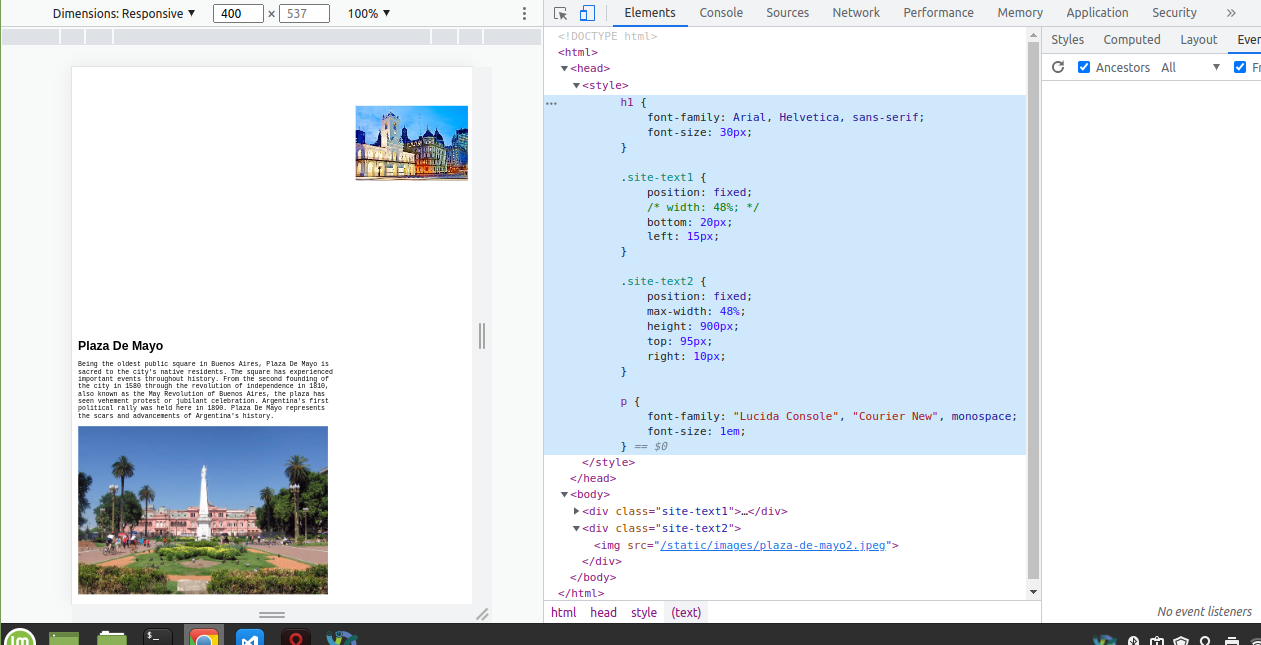Collapse the head element node

click(564, 69)
